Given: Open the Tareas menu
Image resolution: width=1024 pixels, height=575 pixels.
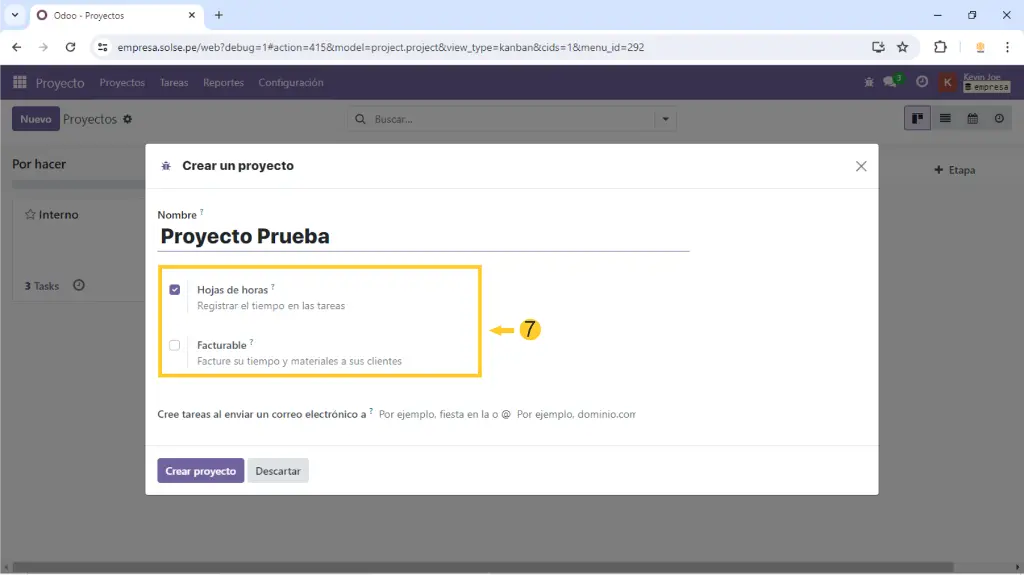Looking at the screenshot, I should click(174, 83).
